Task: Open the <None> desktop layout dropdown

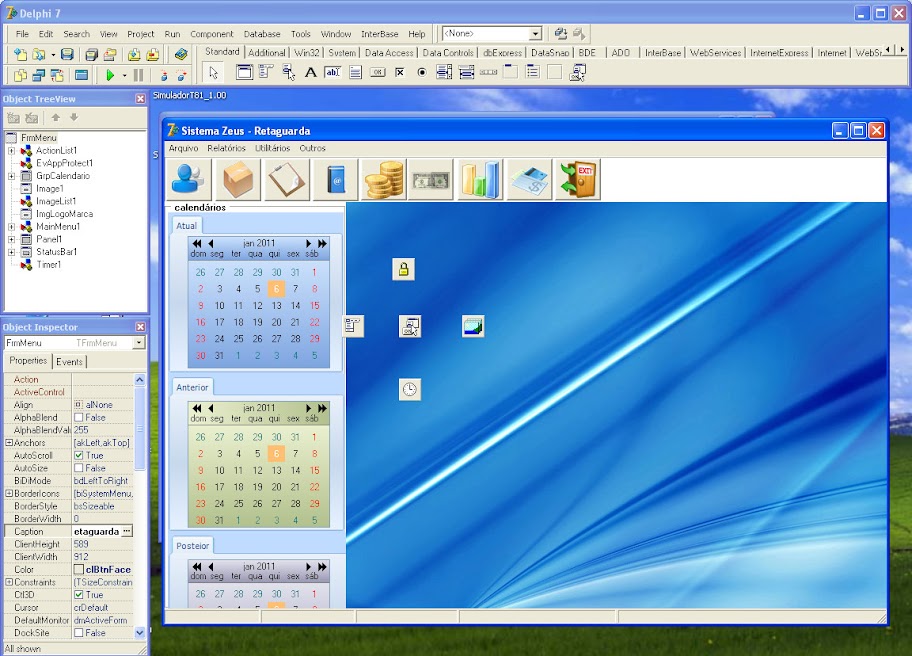Action: (x=535, y=34)
